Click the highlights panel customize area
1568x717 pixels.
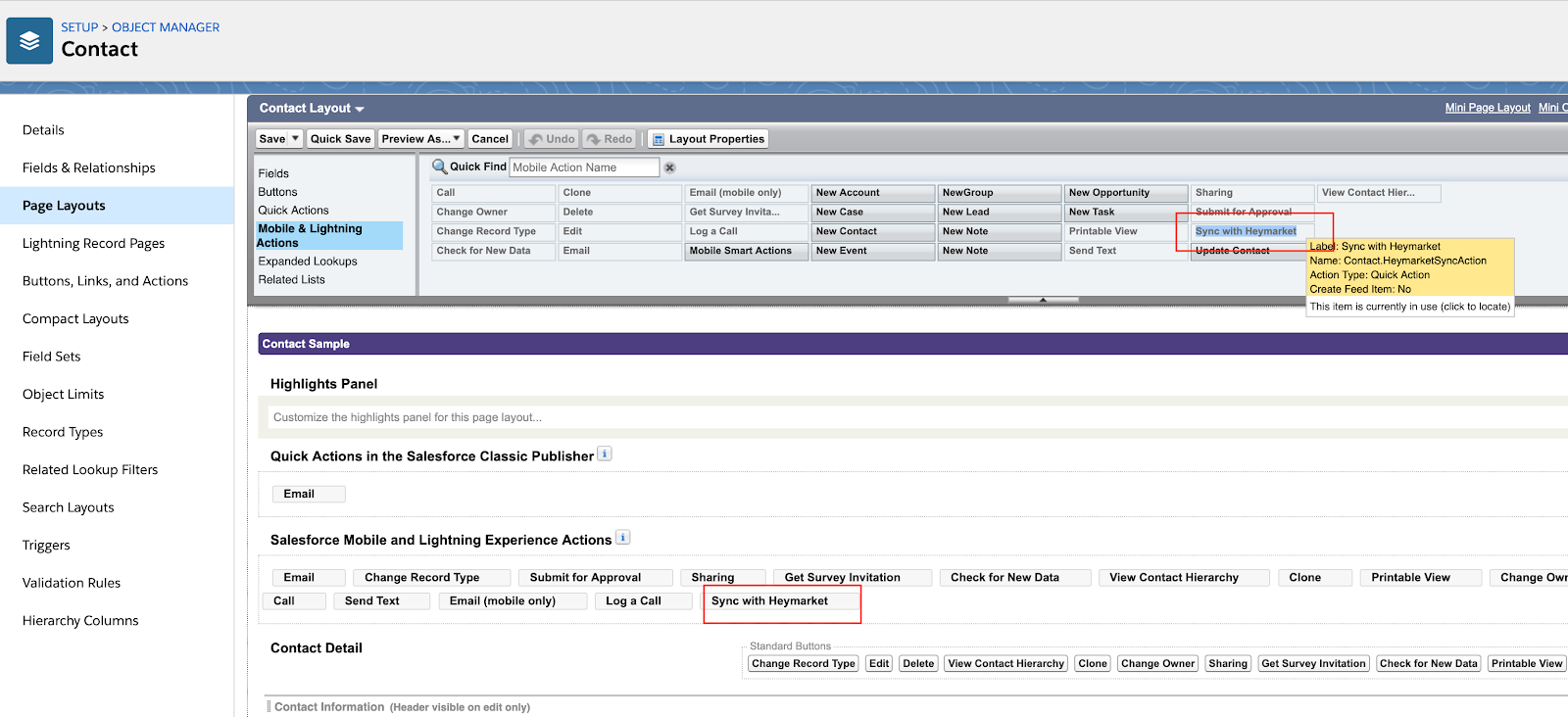[917, 417]
